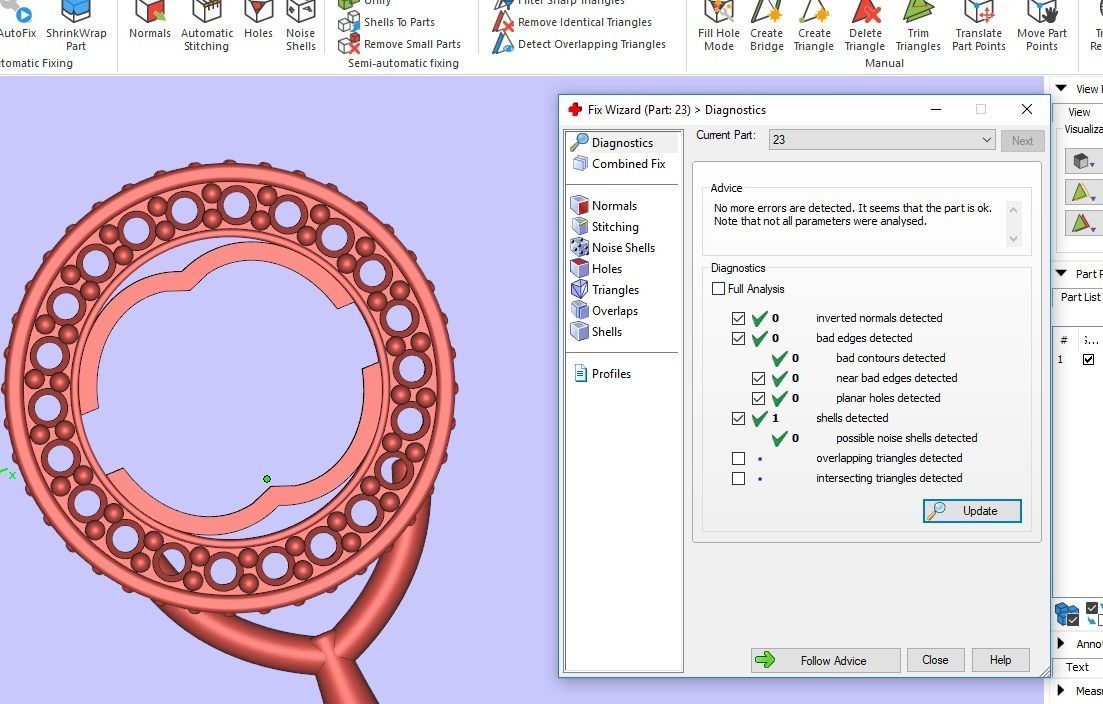Select the Delete Triangle tool
The width and height of the screenshot is (1103, 704).
865,26
